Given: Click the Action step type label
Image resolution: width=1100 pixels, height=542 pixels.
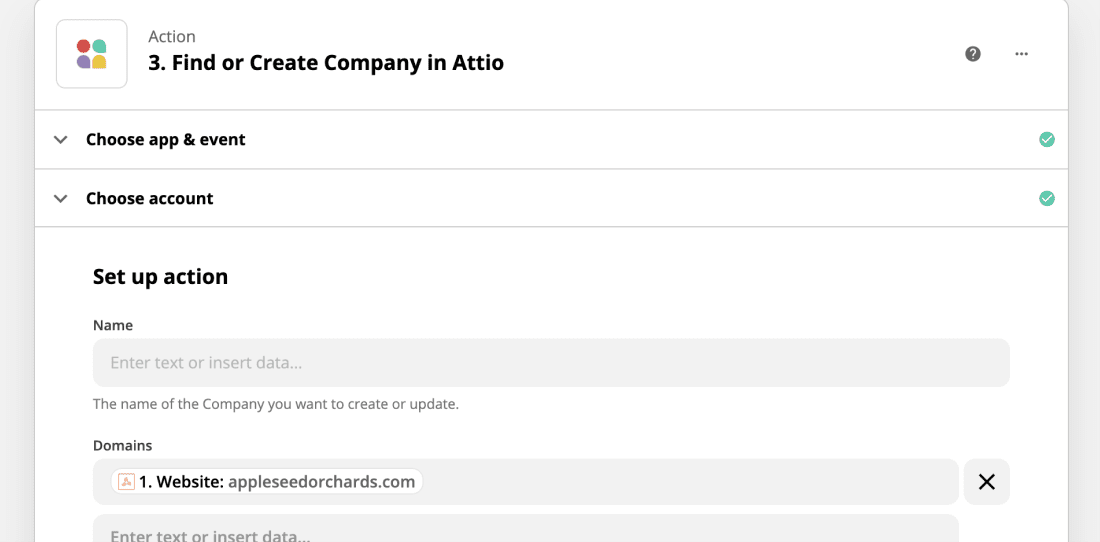Looking at the screenshot, I should pyautogui.click(x=172, y=36).
